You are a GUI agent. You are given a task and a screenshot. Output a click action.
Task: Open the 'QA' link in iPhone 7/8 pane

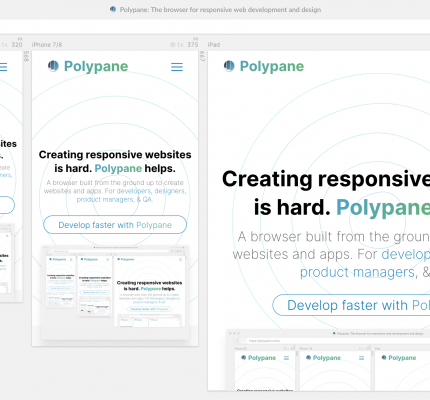[x=147, y=199]
